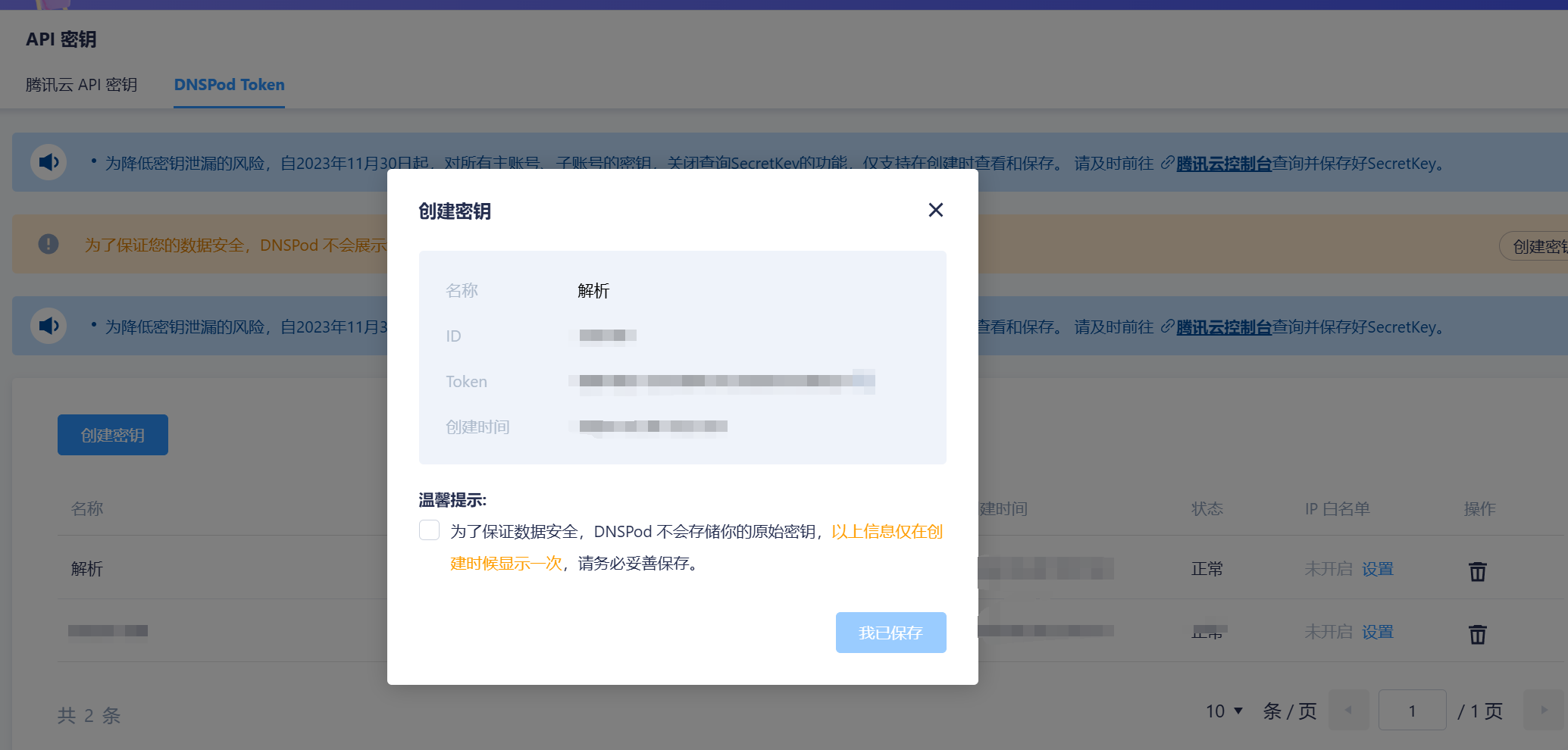Click the warning exclamation icon in orange banner

pos(48,244)
